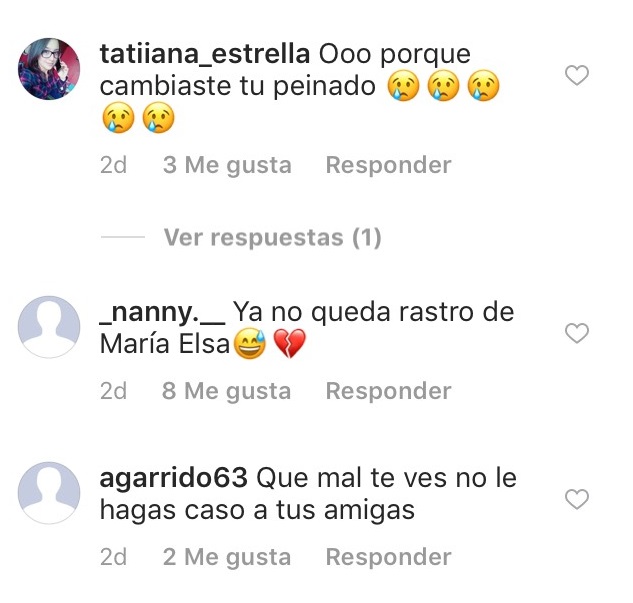
Task: Open the tatiiana_estrella username link
Action: click(205, 54)
